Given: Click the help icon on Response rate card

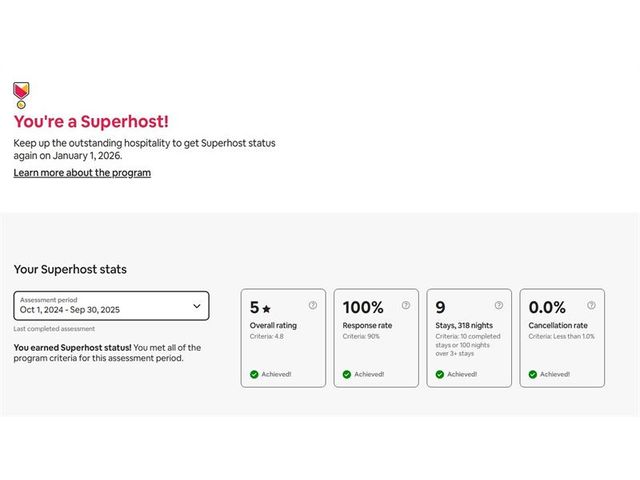Looking at the screenshot, I should click(x=406, y=306).
